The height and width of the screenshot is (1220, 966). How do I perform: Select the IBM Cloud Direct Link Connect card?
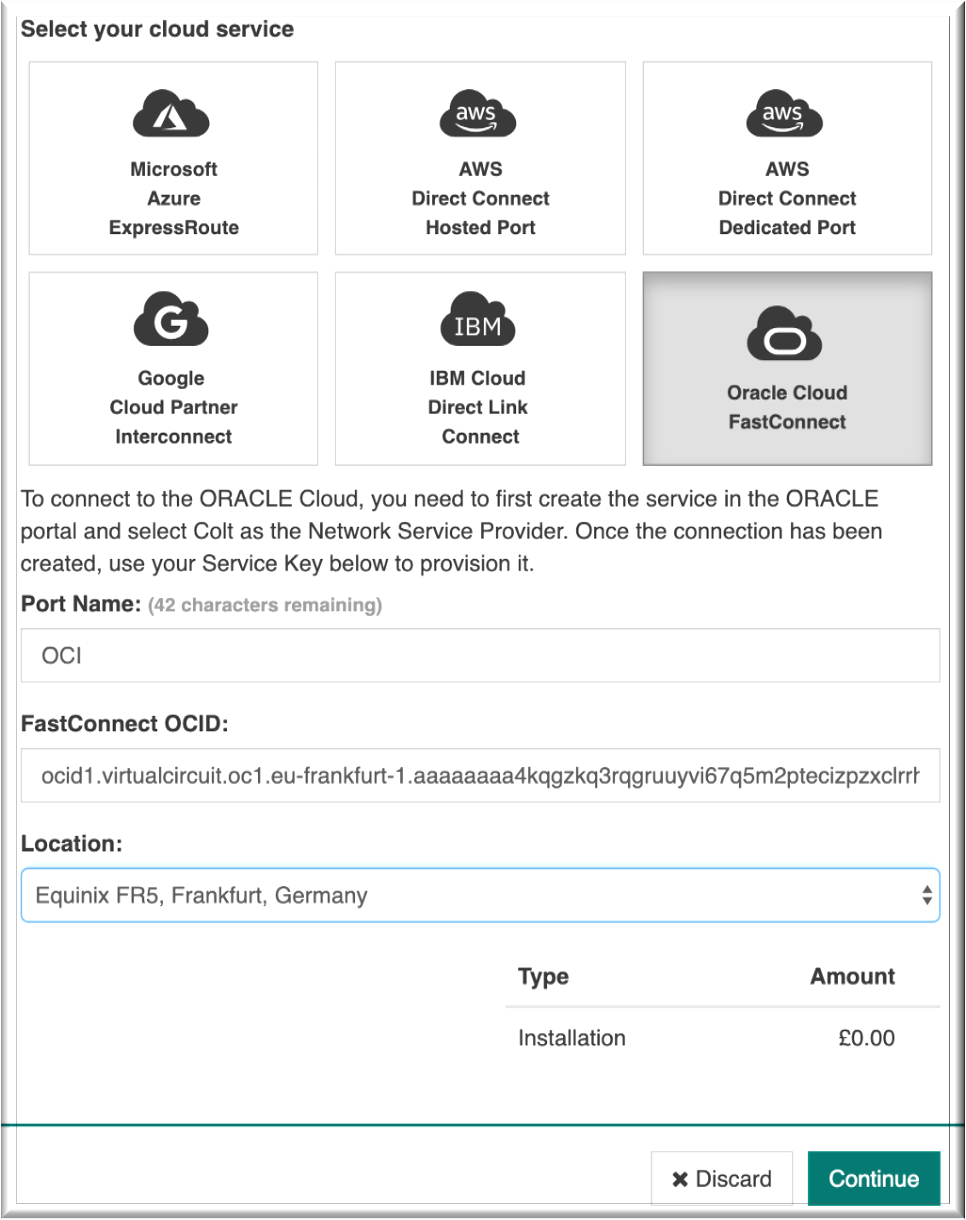pyautogui.click(x=479, y=367)
